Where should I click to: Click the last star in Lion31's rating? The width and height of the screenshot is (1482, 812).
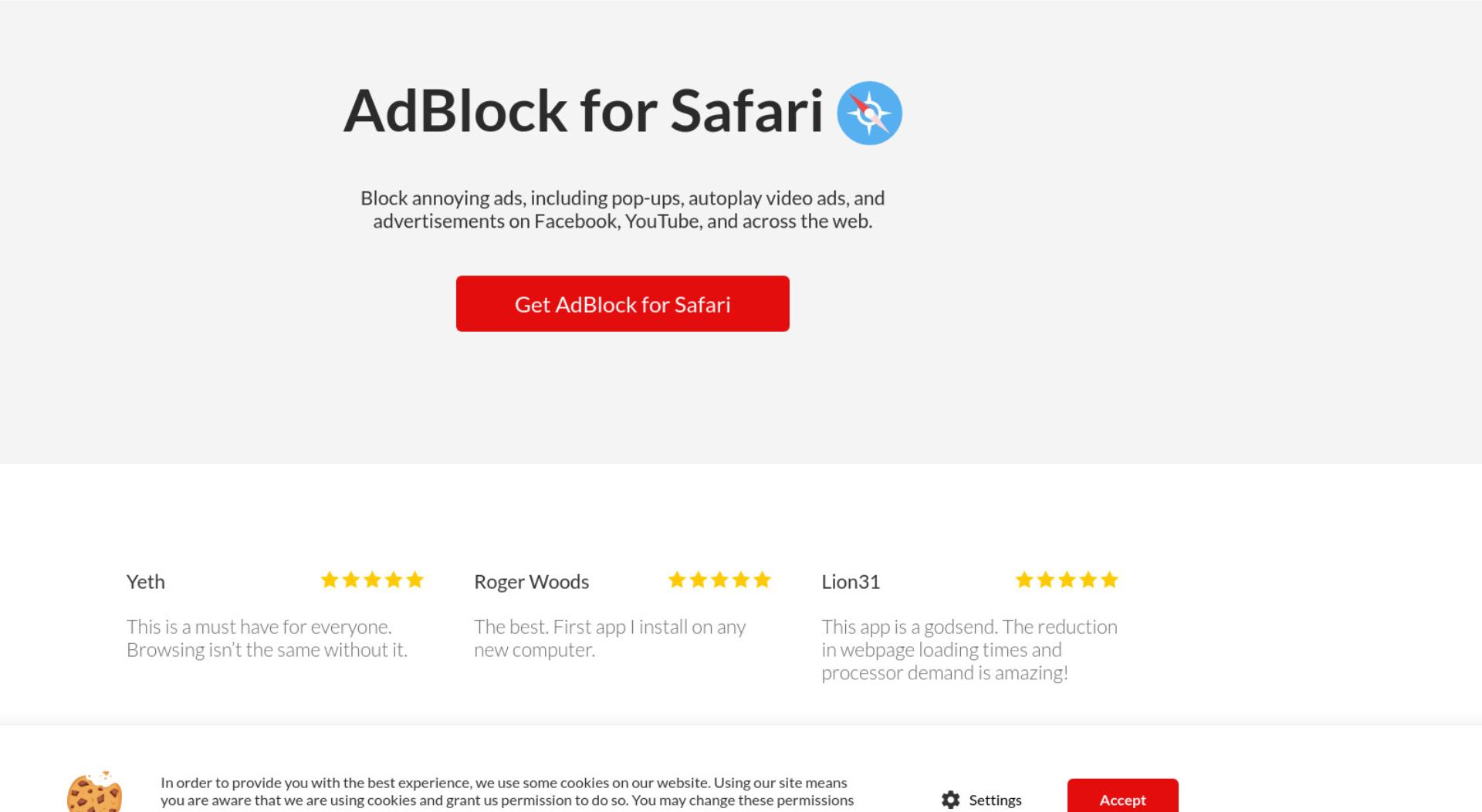(x=1109, y=580)
